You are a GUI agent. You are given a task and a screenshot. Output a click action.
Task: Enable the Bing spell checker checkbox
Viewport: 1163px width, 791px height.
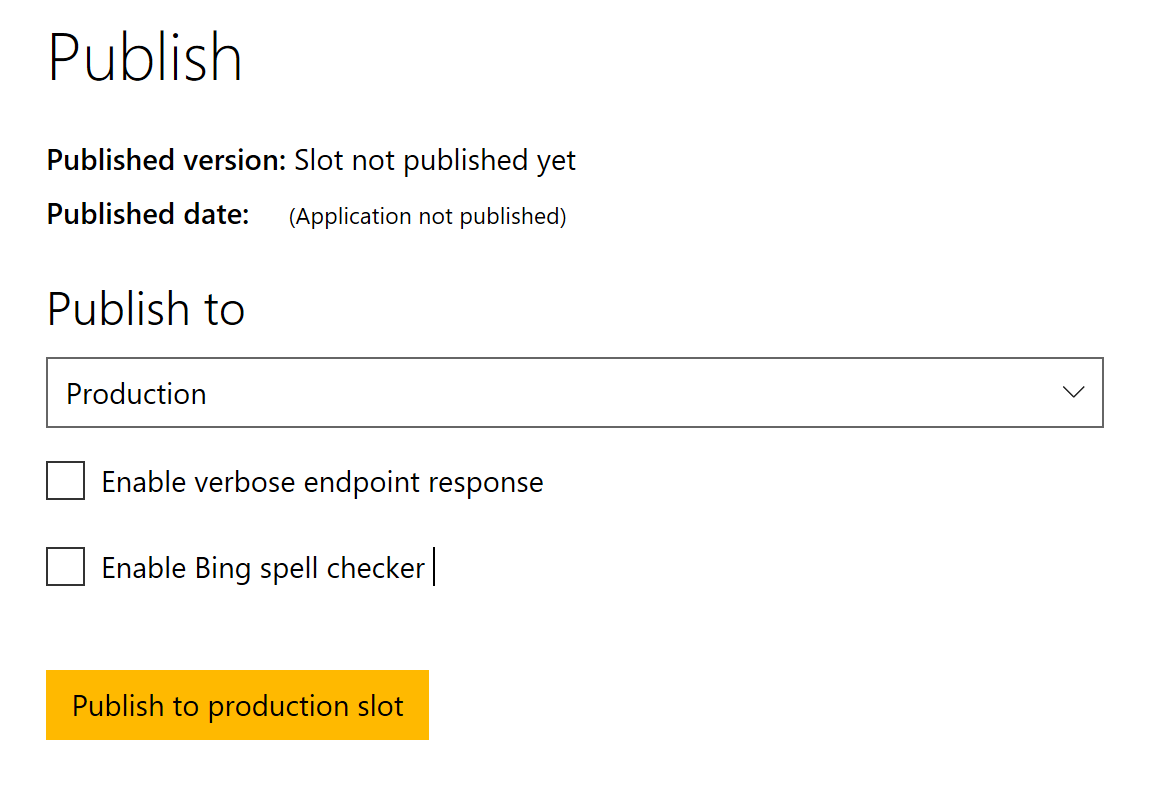66,567
